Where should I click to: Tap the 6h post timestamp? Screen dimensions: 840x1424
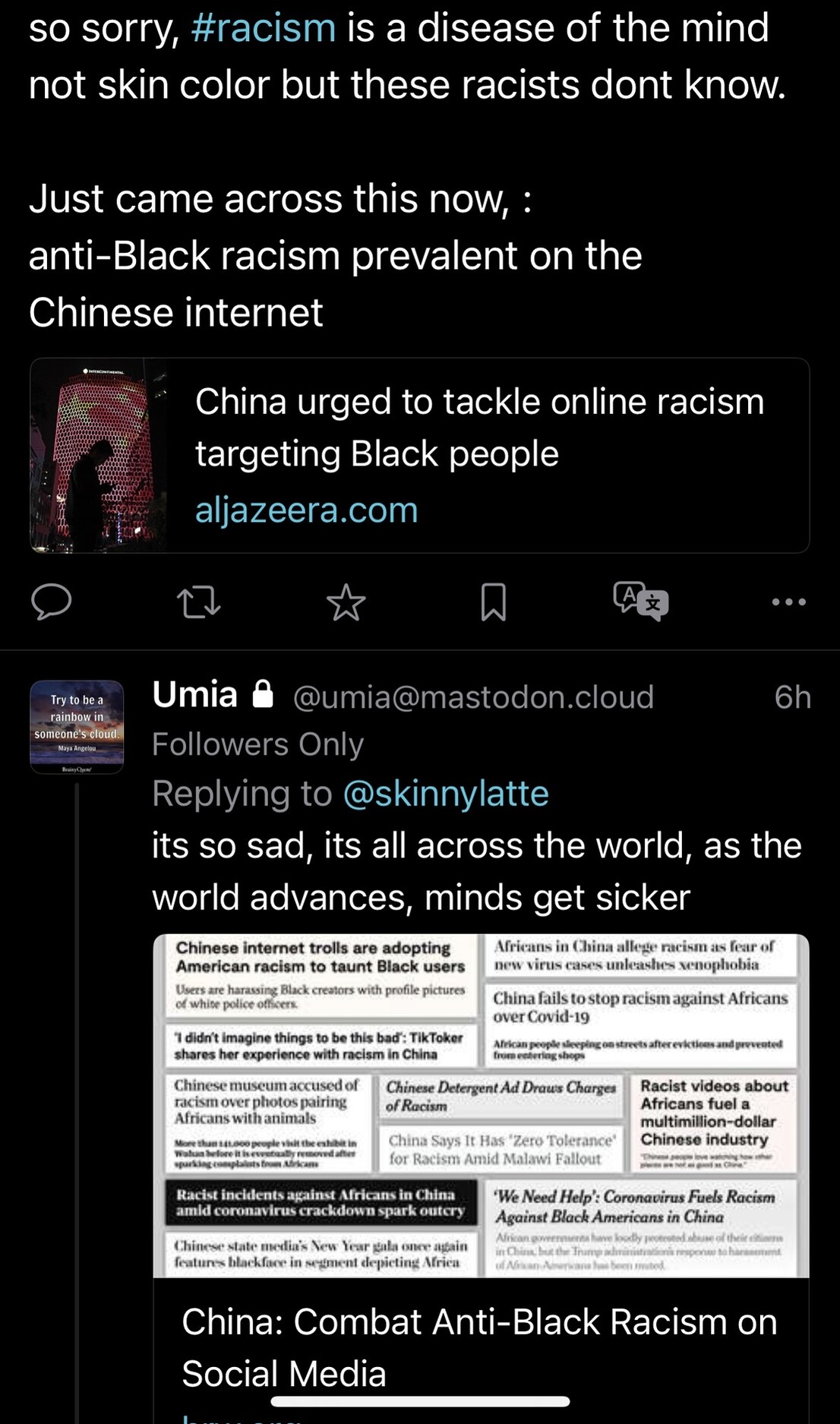click(792, 697)
